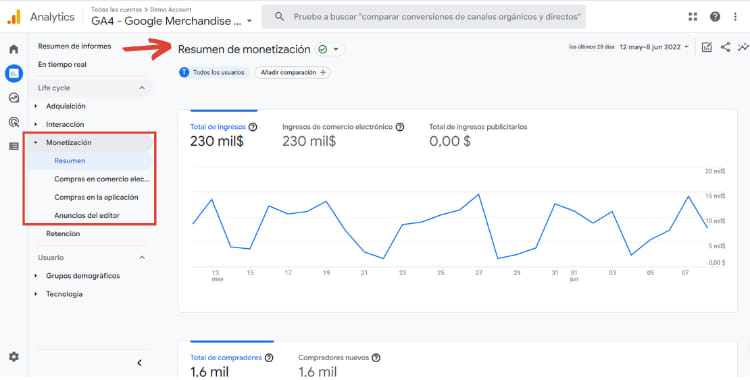Open the Reports icon in left rail
Image resolution: width=750 pixels, height=380 pixels.
pyautogui.click(x=14, y=73)
